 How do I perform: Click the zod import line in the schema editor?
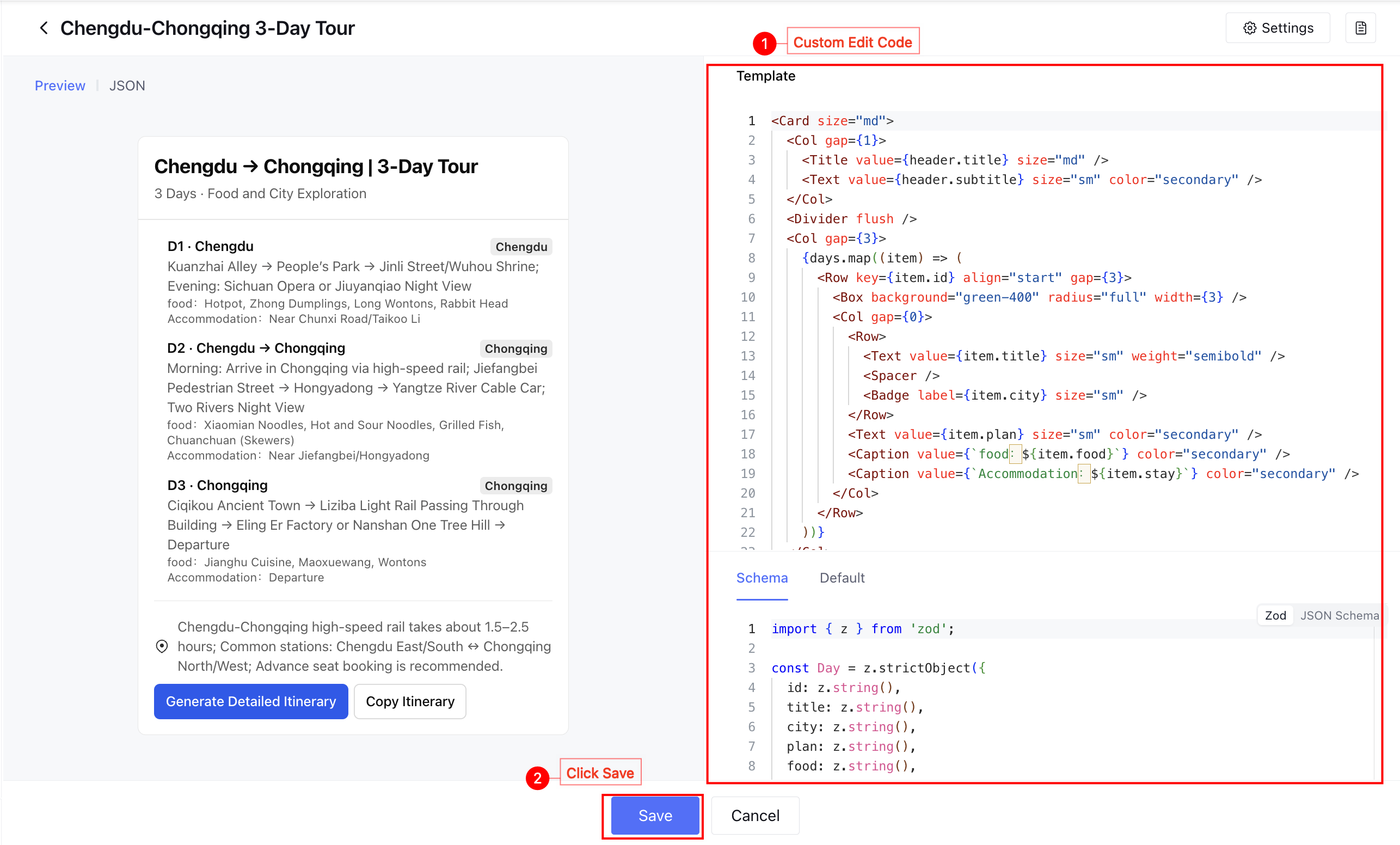click(x=862, y=628)
